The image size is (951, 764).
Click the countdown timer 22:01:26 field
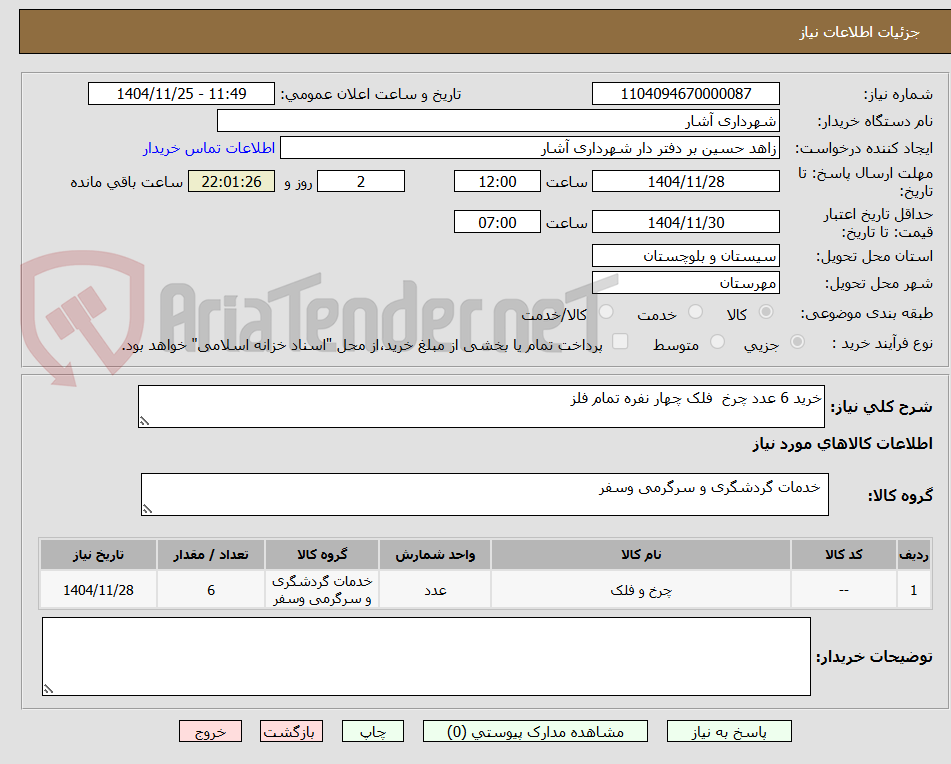[232, 181]
